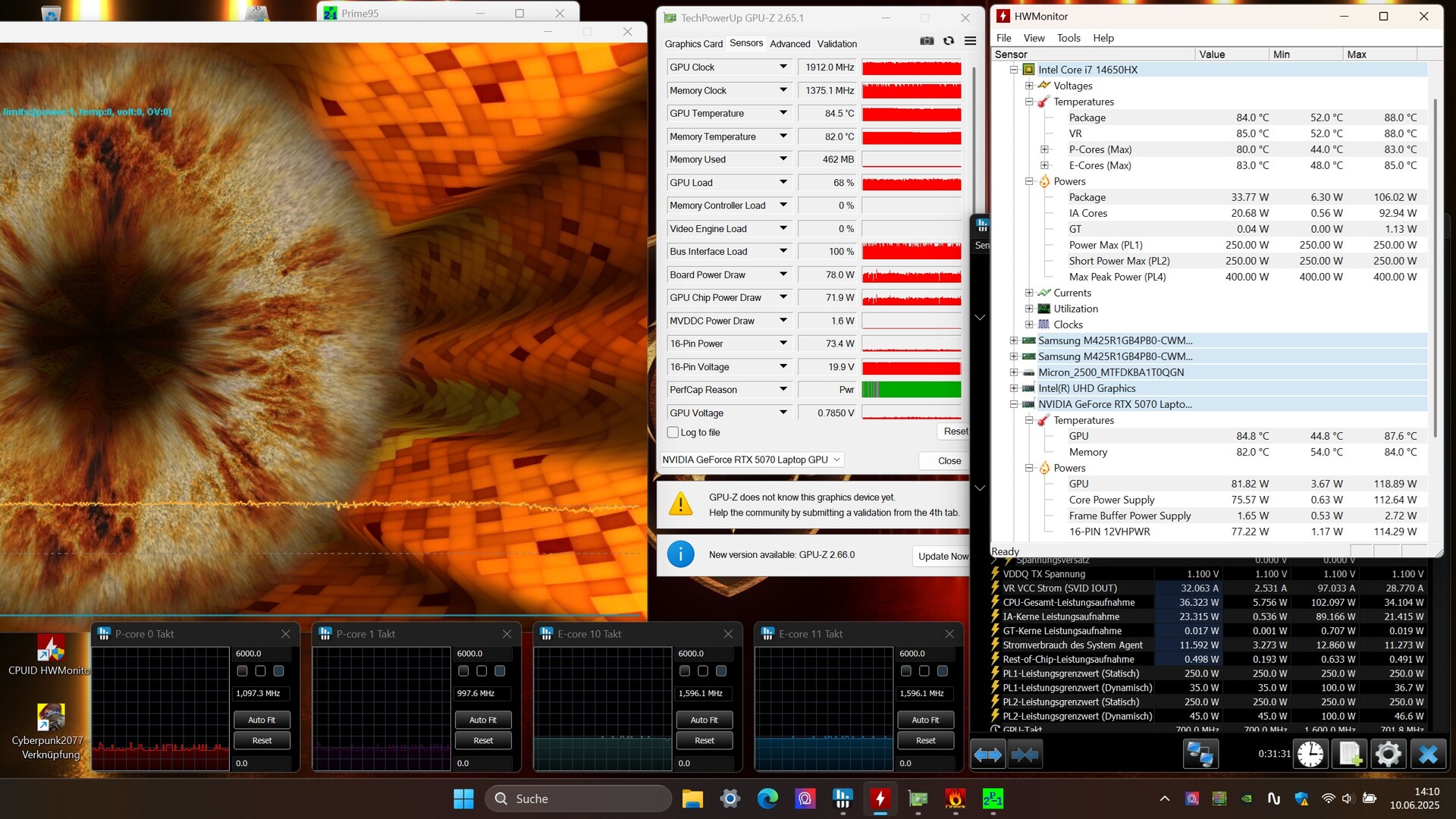The height and width of the screenshot is (819, 1456).
Task: Open the NVIDIA GeForce RTX 5070 GPU selector
Action: point(752,460)
